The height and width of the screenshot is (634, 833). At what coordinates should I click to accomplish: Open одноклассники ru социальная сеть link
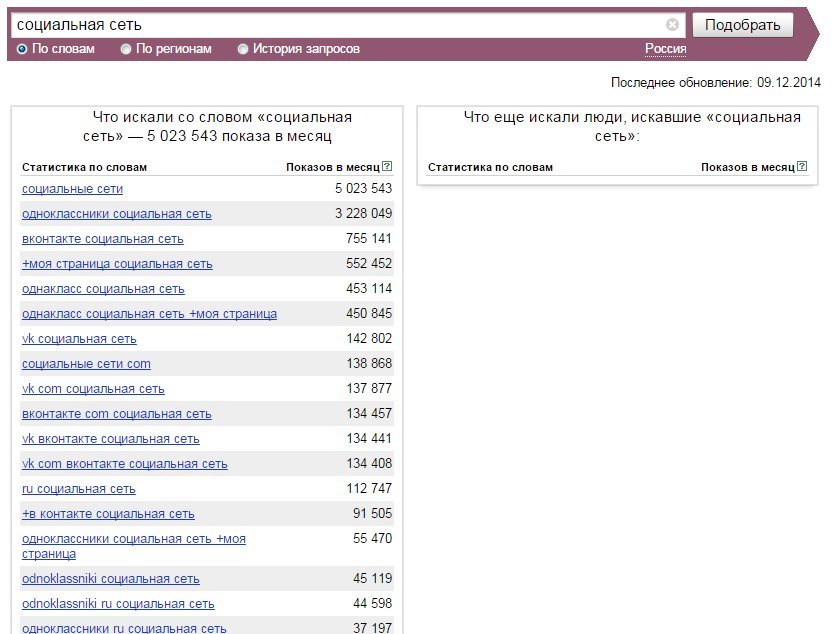point(124,628)
